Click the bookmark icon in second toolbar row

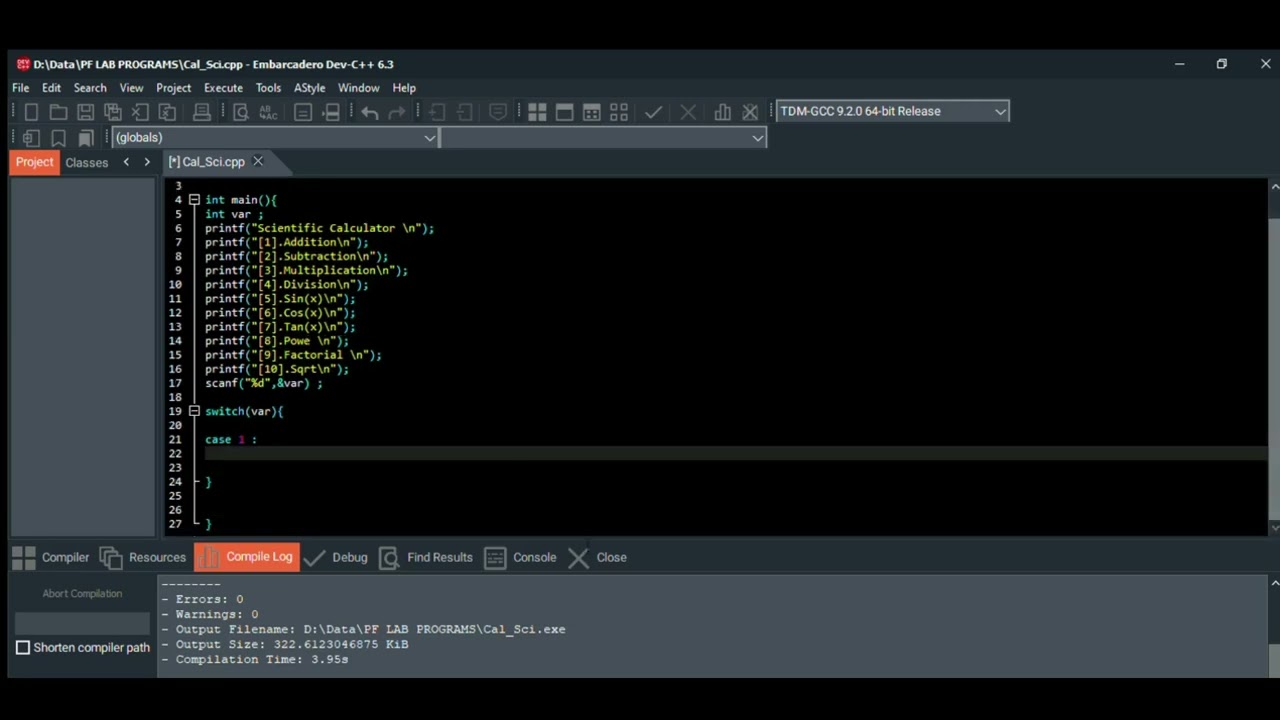(x=58, y=138)
